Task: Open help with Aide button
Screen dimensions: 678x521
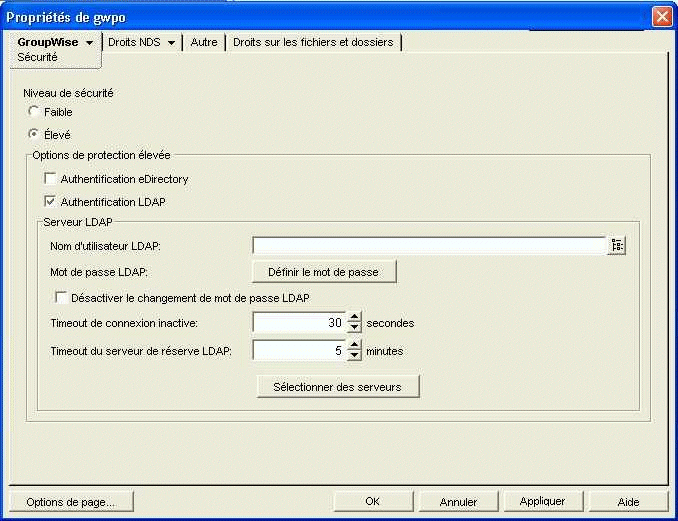Action: pos(628,502)
